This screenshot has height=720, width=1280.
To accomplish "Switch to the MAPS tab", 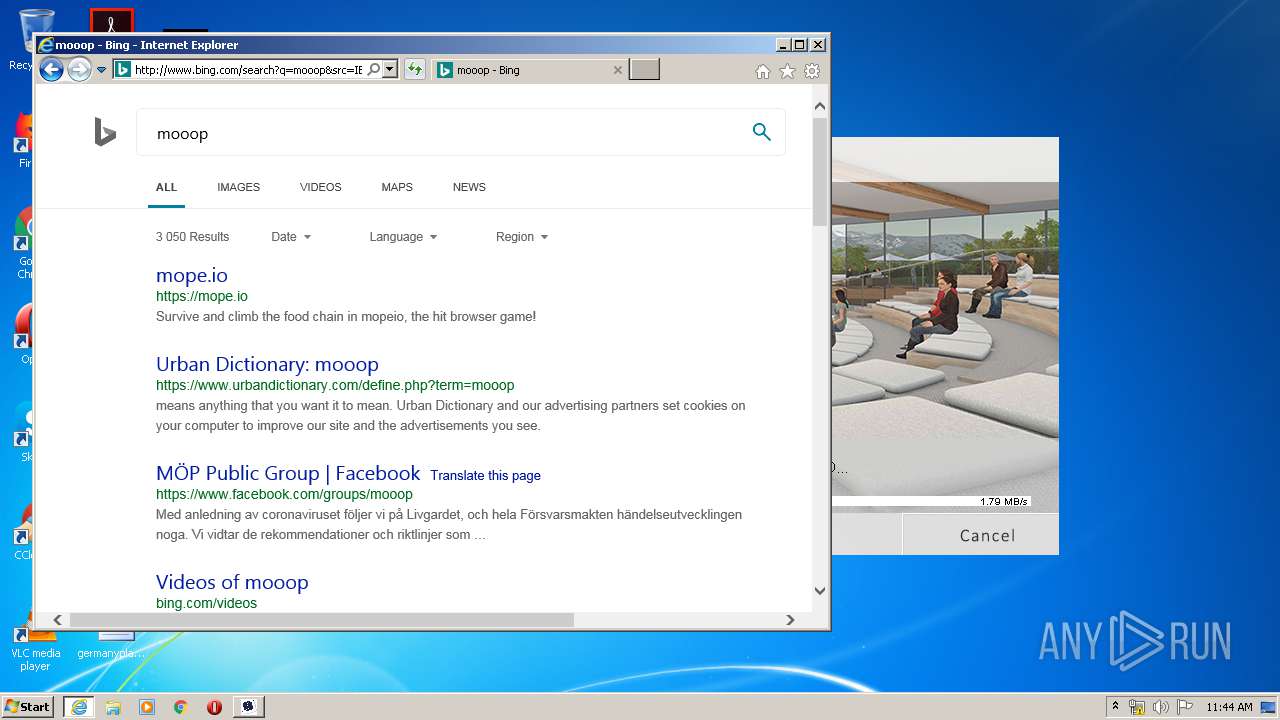I will click(397, 187).
